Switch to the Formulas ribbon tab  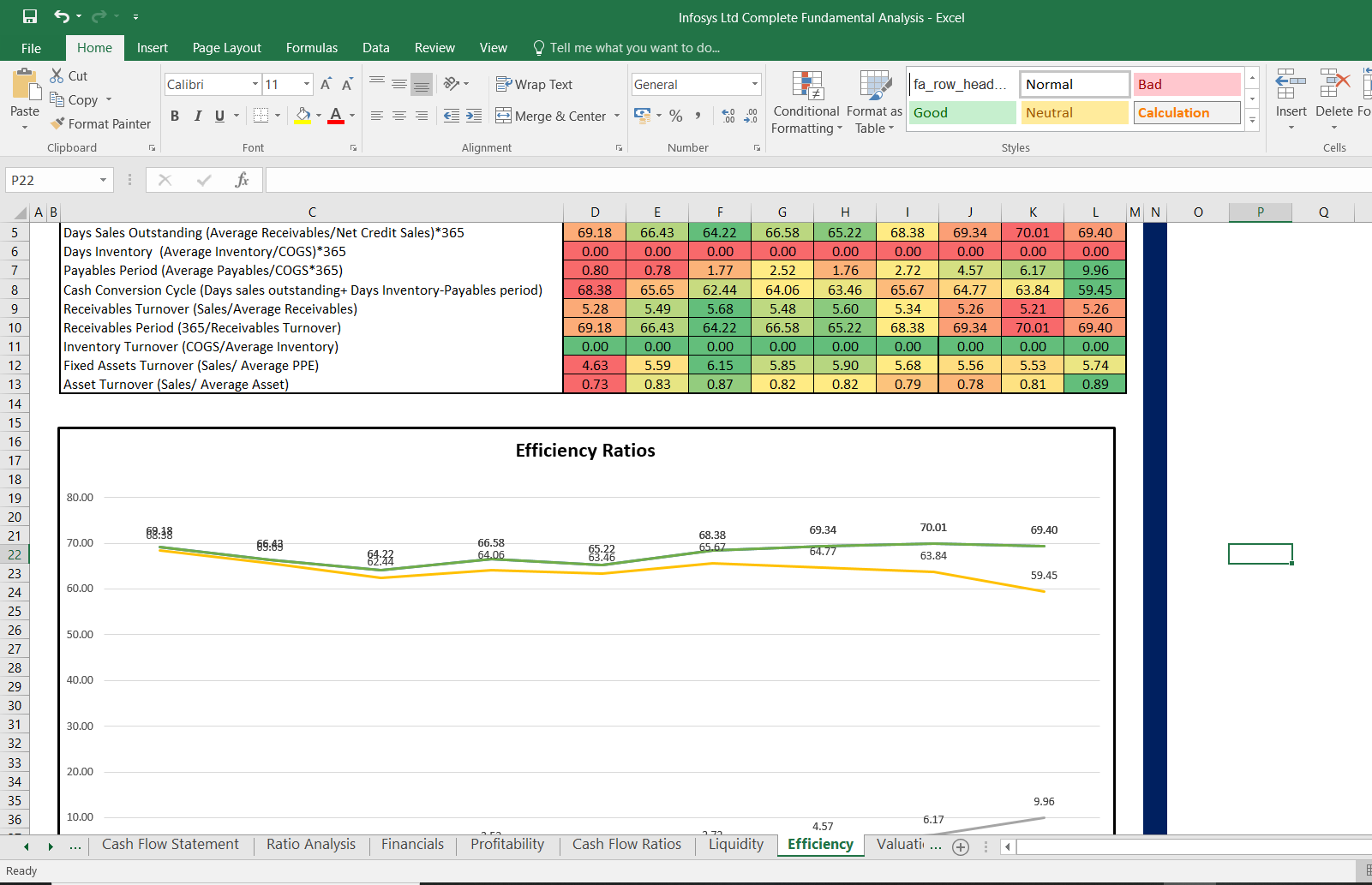(312, 48)
